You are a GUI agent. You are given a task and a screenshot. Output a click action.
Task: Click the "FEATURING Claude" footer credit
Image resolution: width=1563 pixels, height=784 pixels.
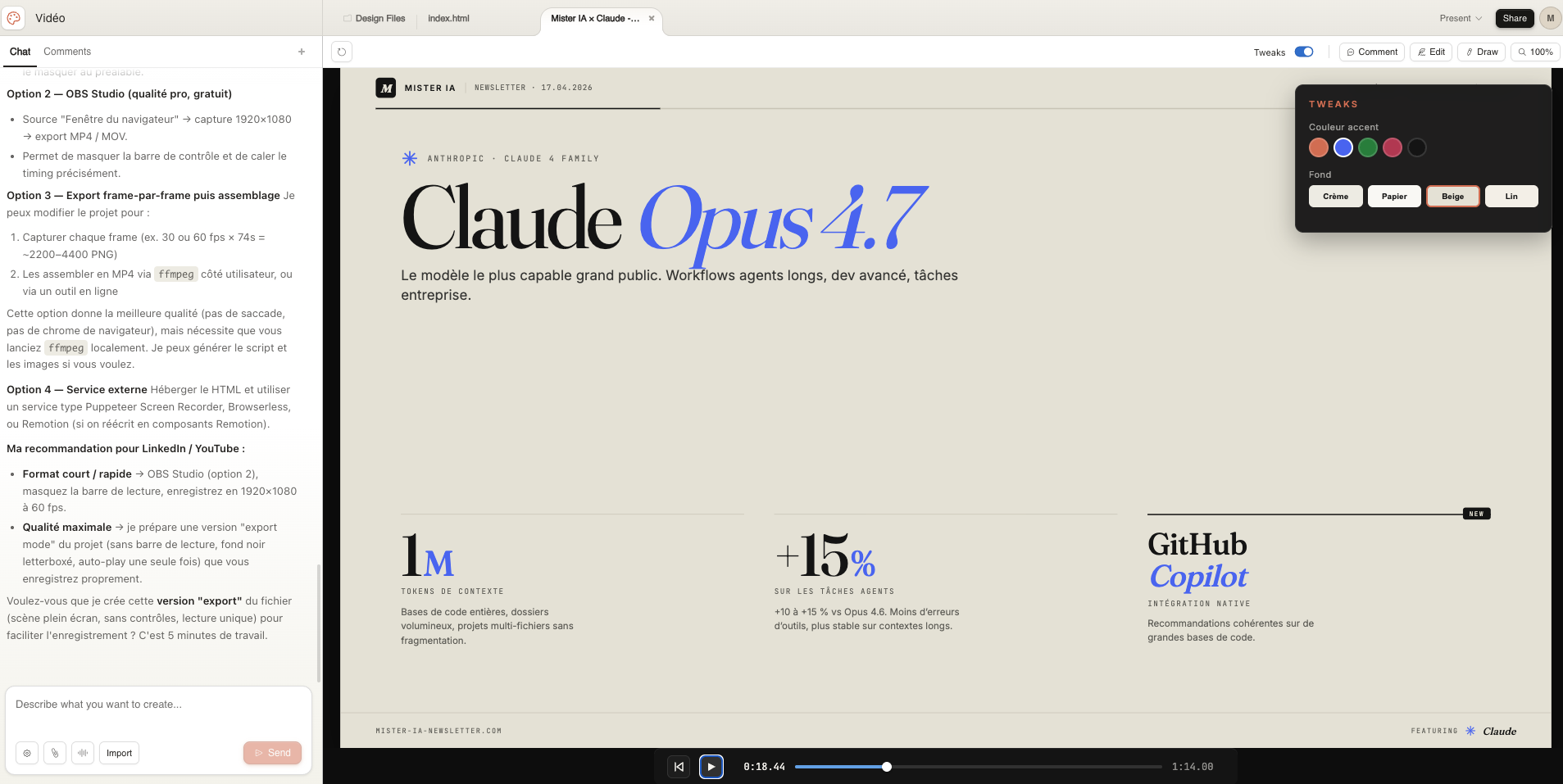coord(1464,731)
